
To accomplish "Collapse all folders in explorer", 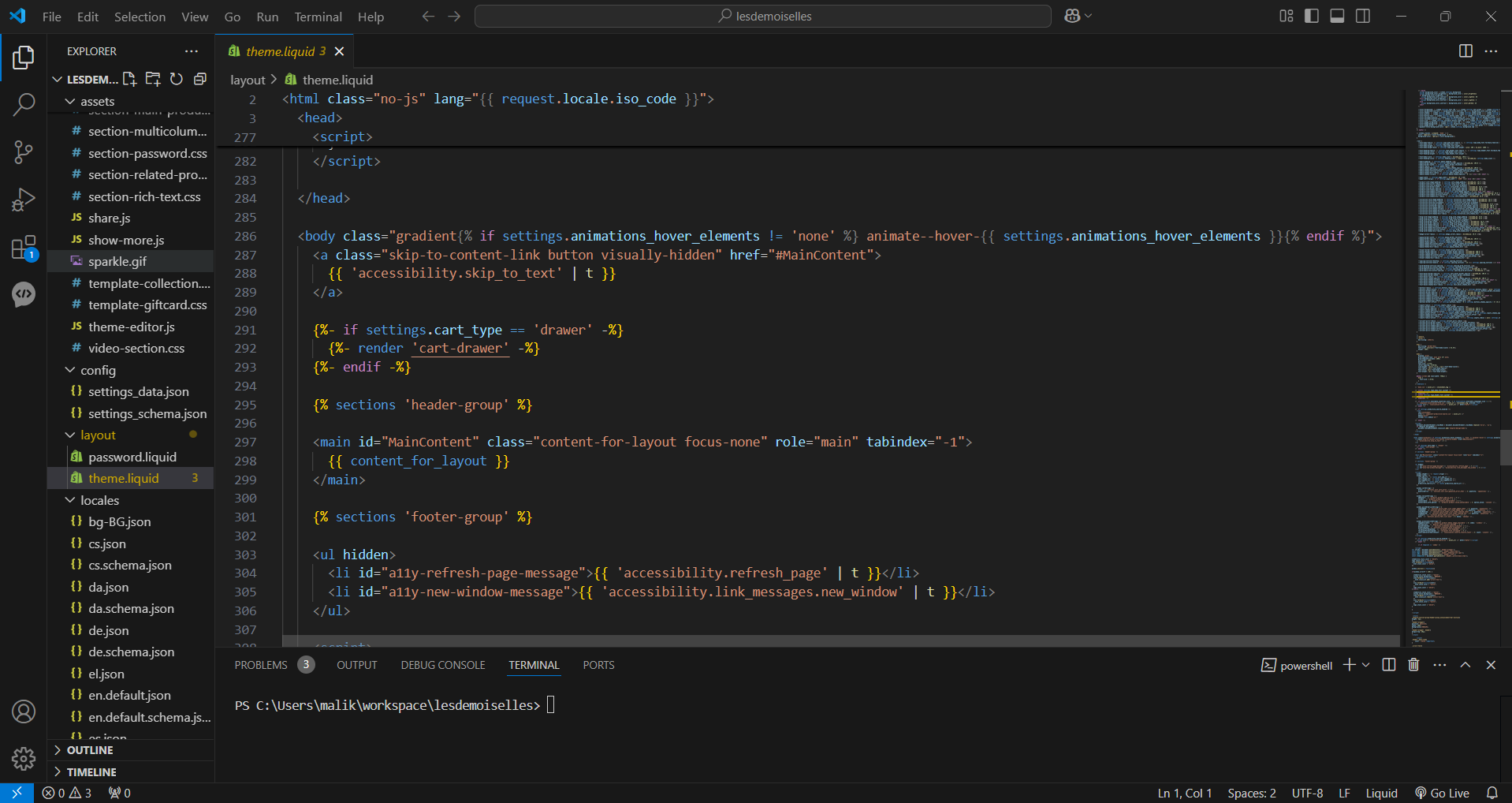I will 200,79.
